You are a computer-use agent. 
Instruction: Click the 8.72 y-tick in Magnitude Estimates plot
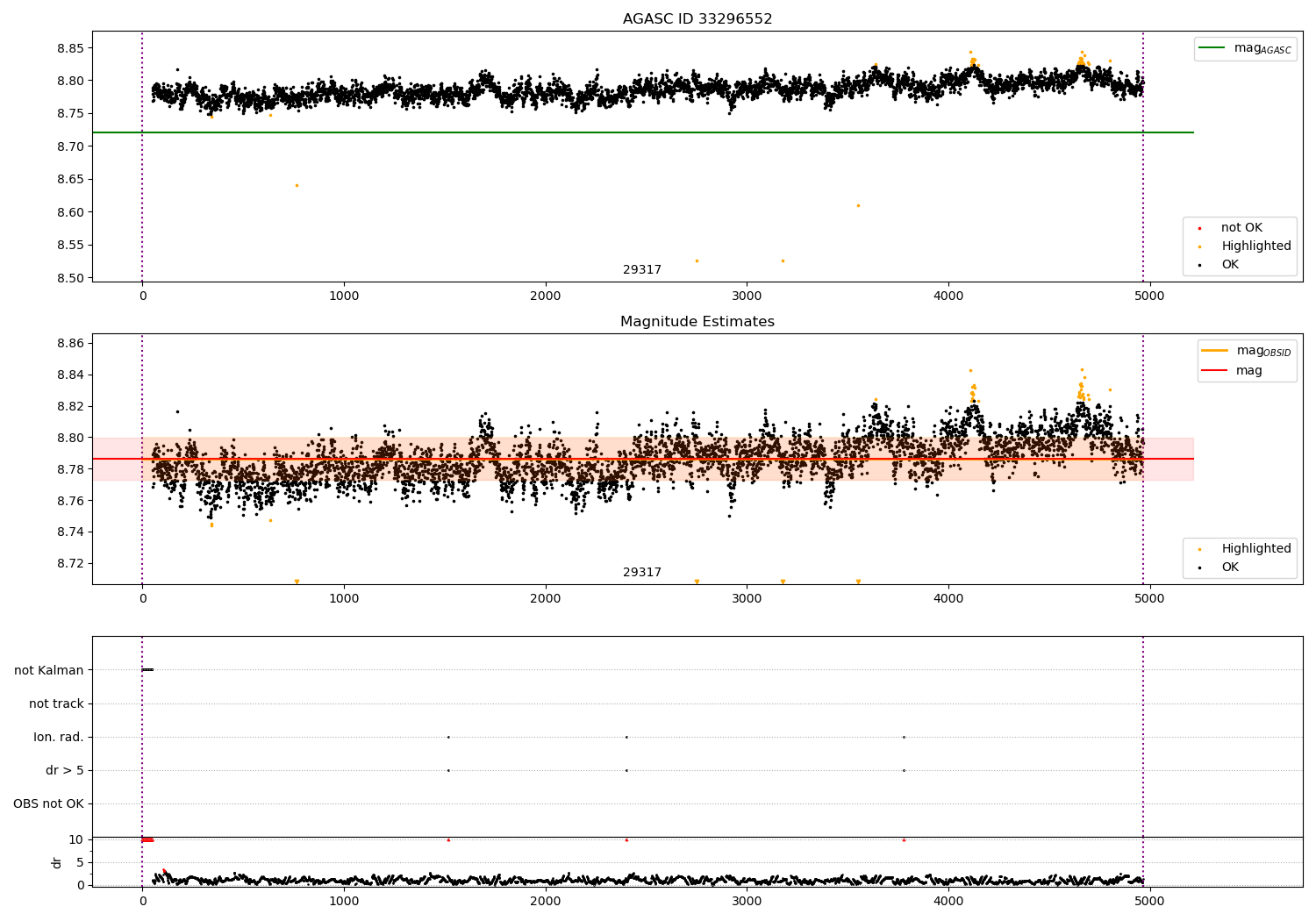(70, 564)
